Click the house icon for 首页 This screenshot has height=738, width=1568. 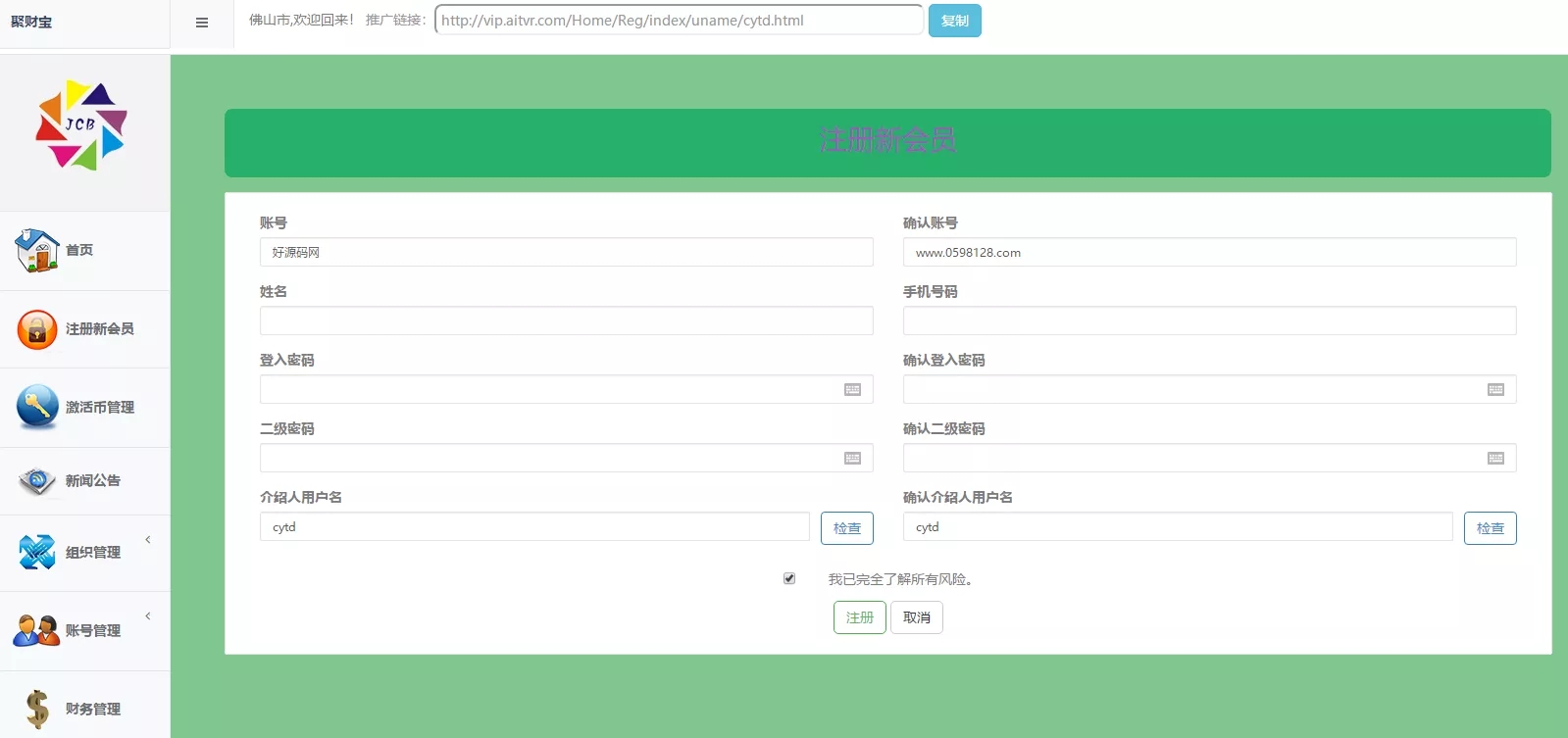pos(37,251)
